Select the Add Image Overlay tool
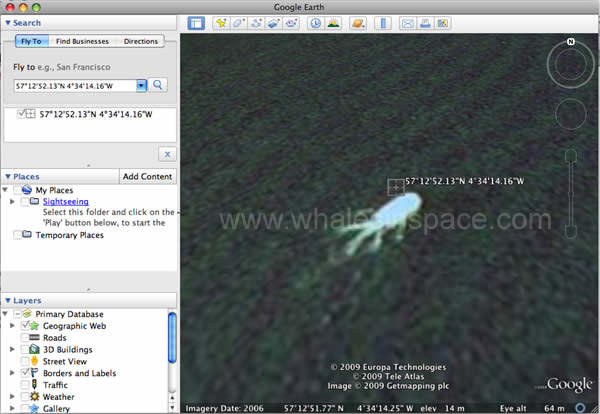The width and height of the screenshot is (600, 414). tap(274, 23)
